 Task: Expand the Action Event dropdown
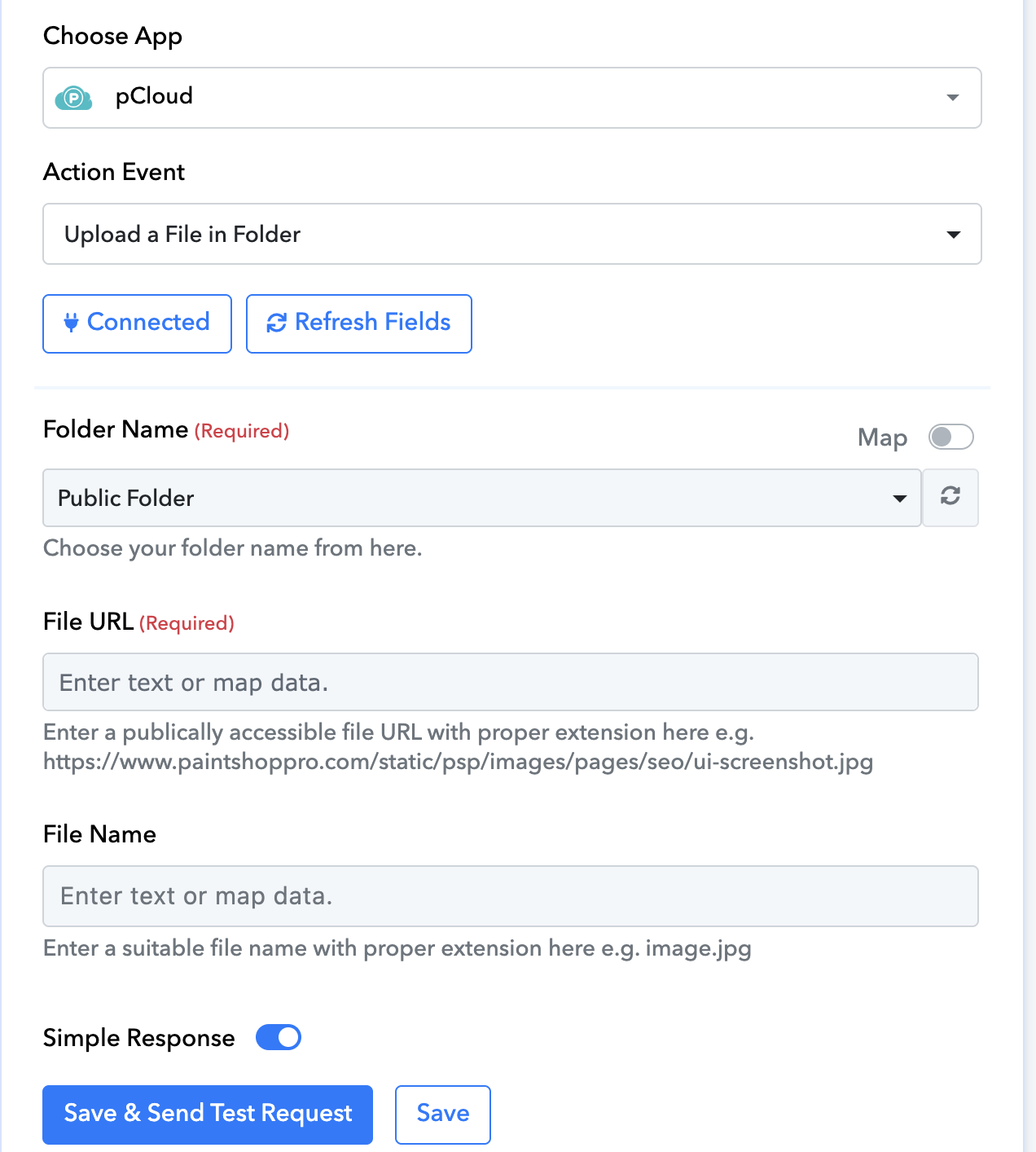tap(953, 235)
